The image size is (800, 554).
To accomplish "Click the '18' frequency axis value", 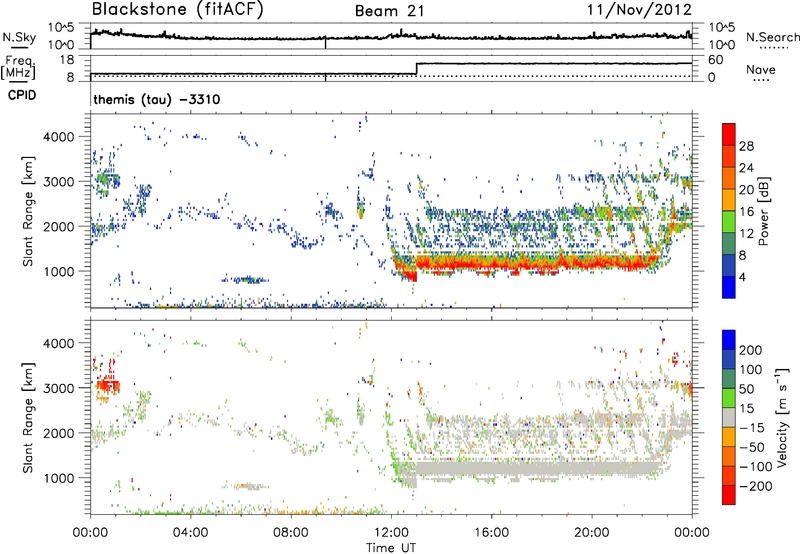I will coord(67,60).
